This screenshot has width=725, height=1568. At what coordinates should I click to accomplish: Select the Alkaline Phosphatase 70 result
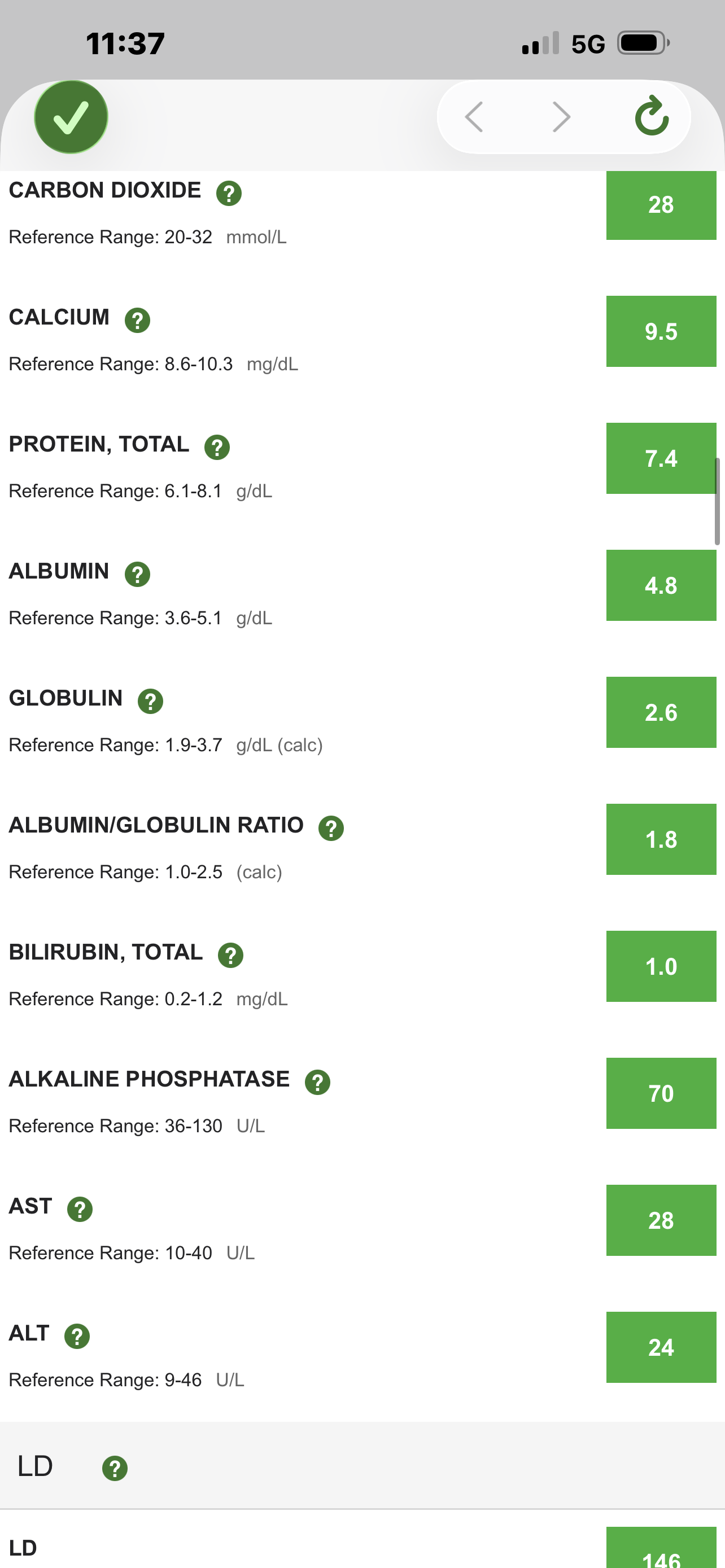661,1093
